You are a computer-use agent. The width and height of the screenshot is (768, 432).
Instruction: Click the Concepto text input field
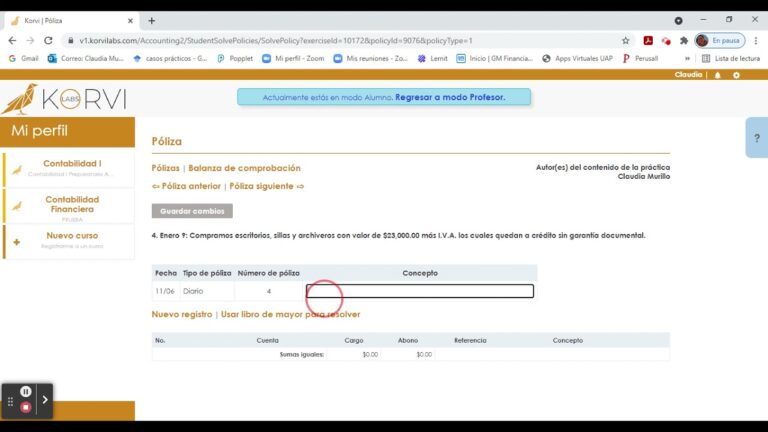click(x=420, y=292)
